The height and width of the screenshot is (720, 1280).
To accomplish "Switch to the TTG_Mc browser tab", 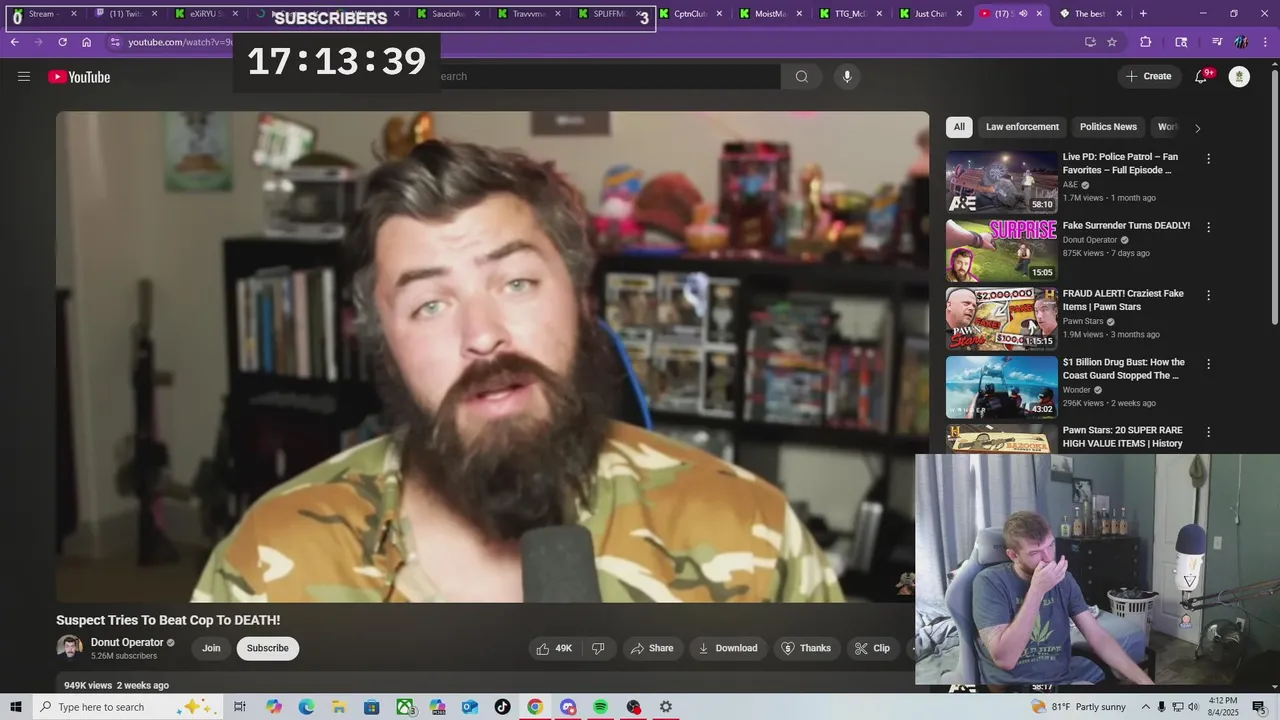I will (851, 14).
